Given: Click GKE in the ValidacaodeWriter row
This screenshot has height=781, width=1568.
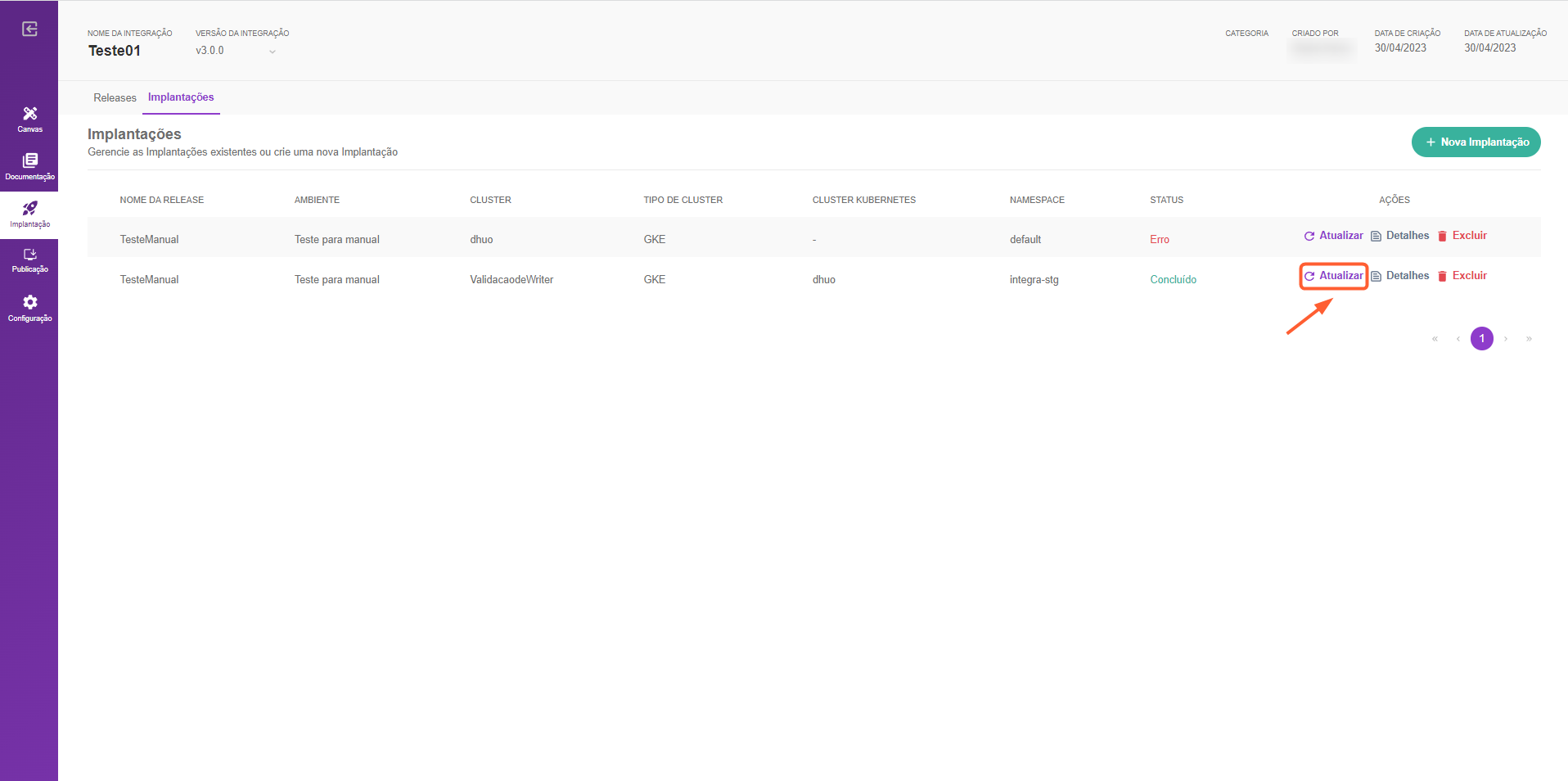Looking at the screenshot, I should point(654,280).
